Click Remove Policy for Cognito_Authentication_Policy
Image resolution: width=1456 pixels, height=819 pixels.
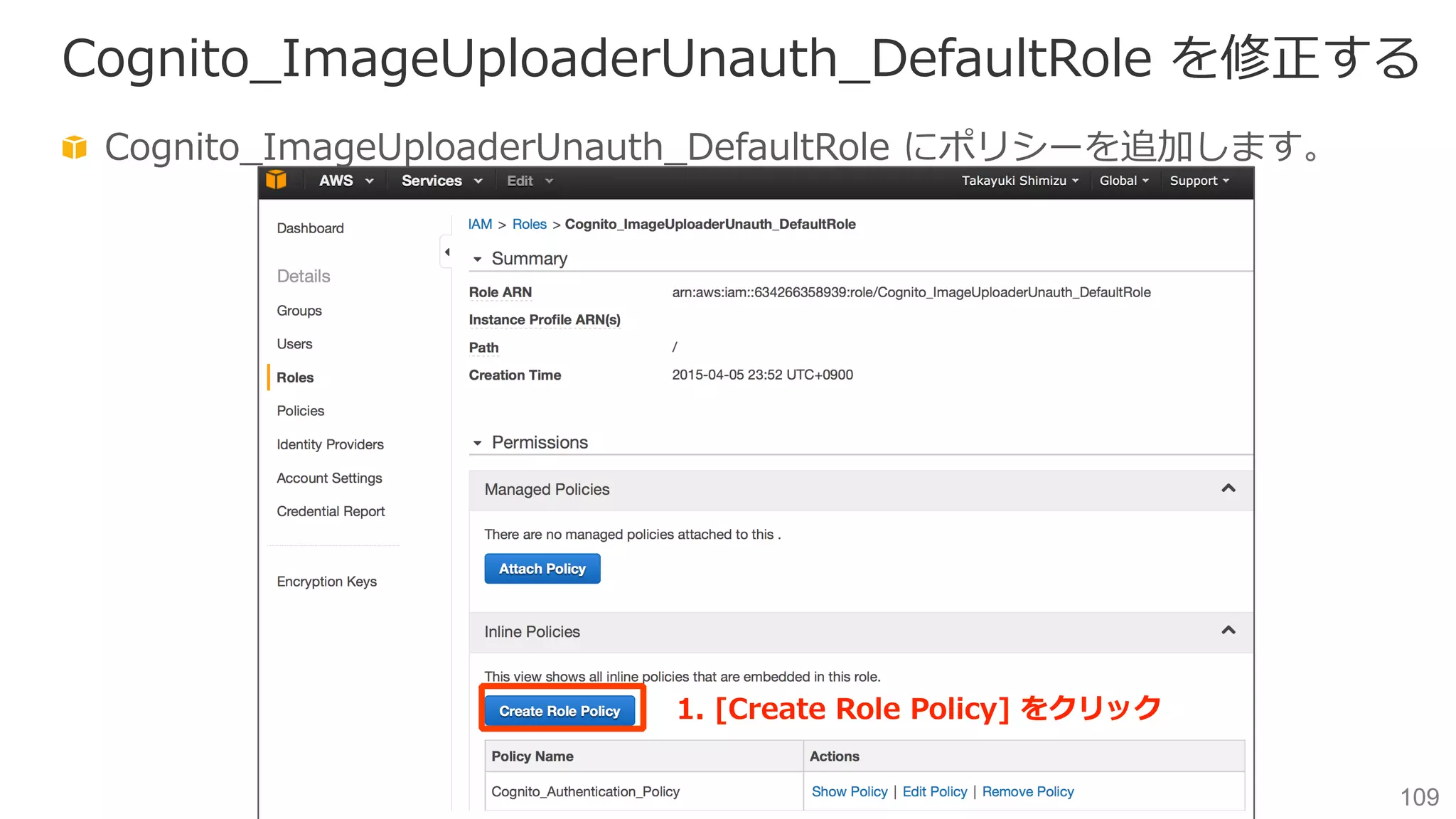1028,791
